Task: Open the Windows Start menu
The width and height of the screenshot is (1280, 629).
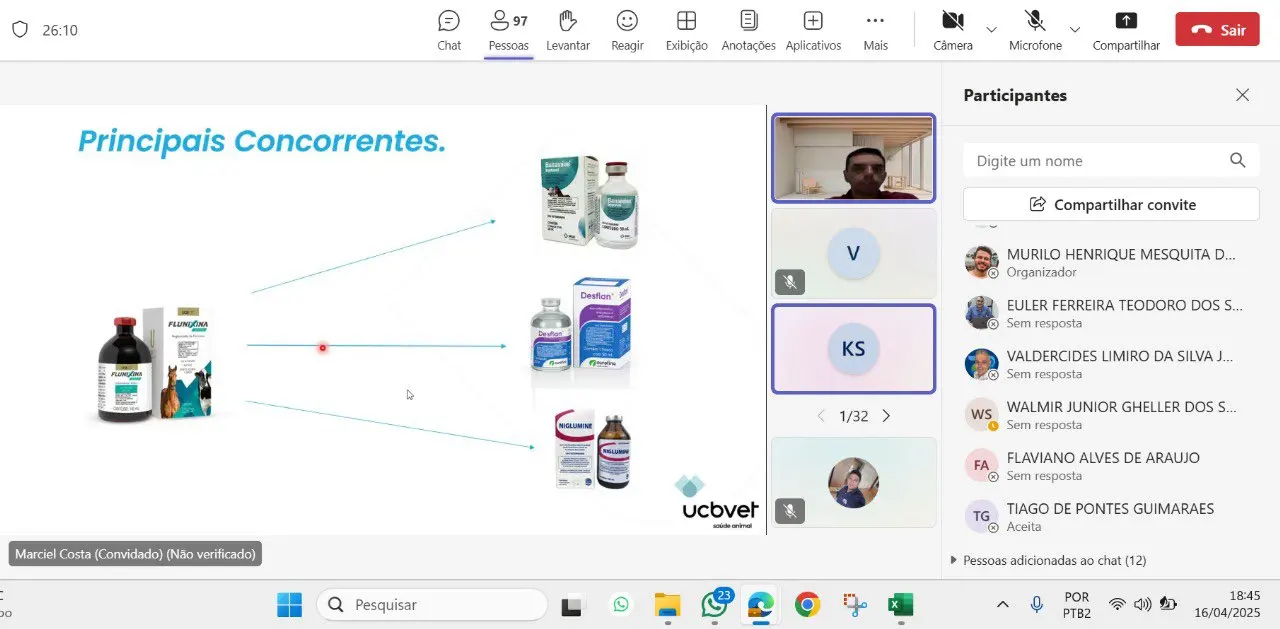Action: pyautogui.click(x=289, y=605)
